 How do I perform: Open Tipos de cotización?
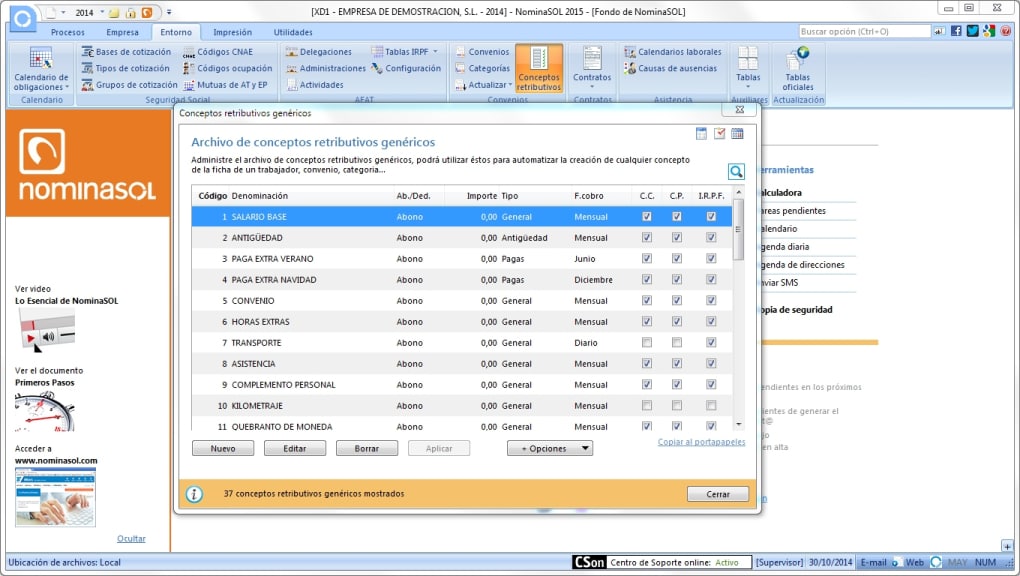coord(126,68)
